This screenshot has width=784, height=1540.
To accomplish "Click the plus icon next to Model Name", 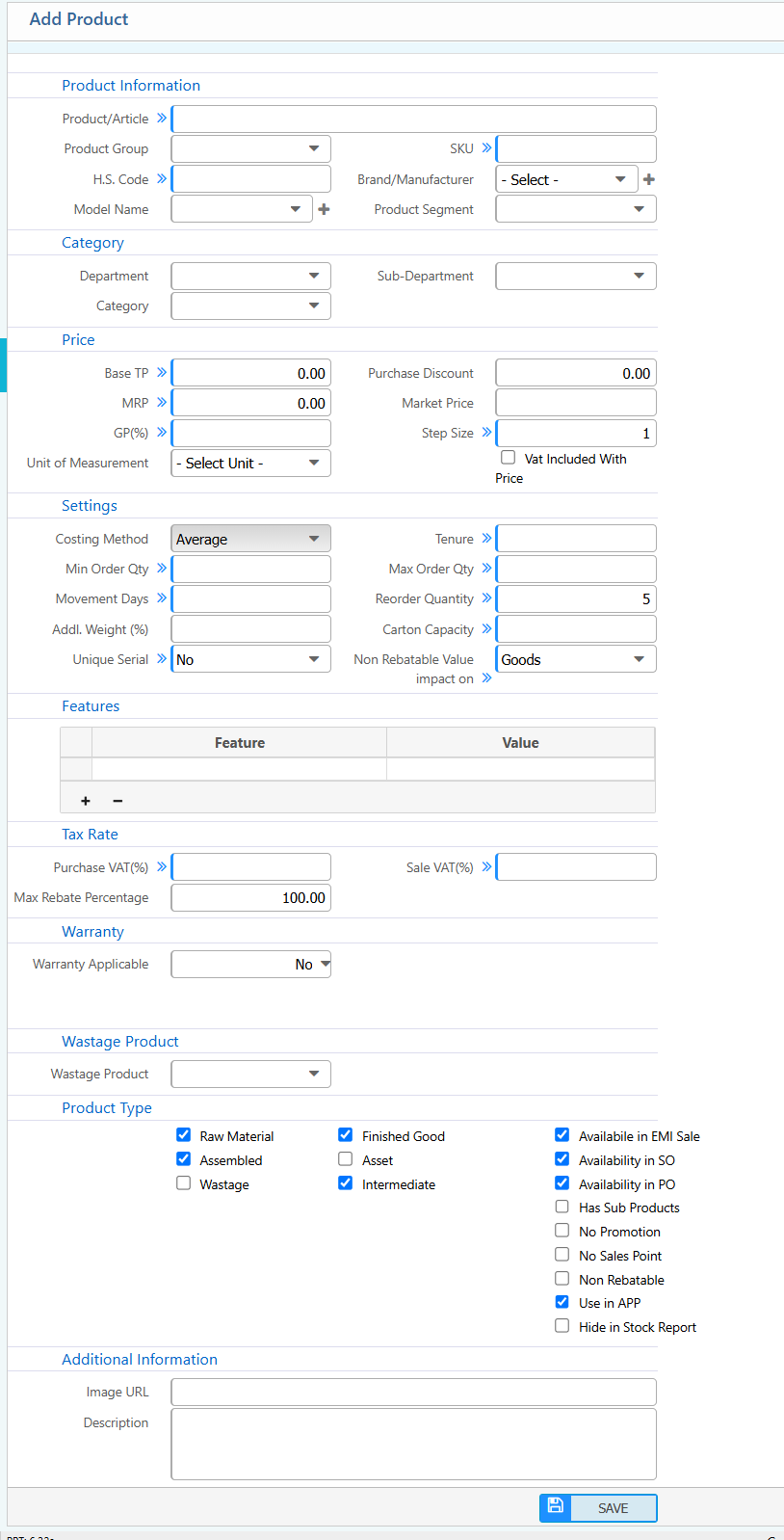I will (324, 209).
